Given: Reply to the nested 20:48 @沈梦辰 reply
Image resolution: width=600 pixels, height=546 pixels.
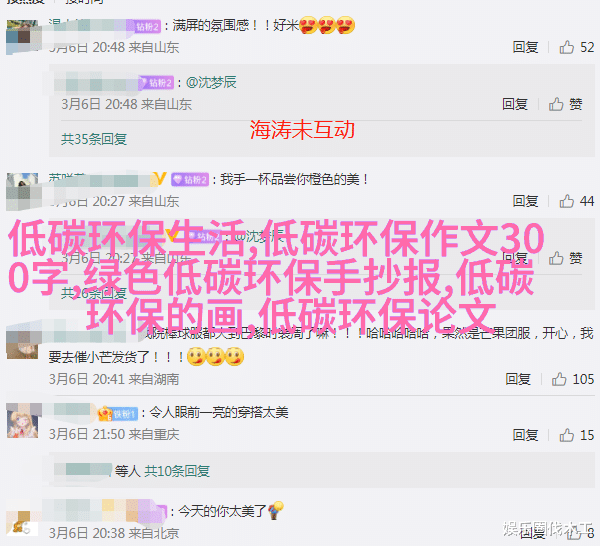Looking at the screenshot, I should tap(515, 104).
